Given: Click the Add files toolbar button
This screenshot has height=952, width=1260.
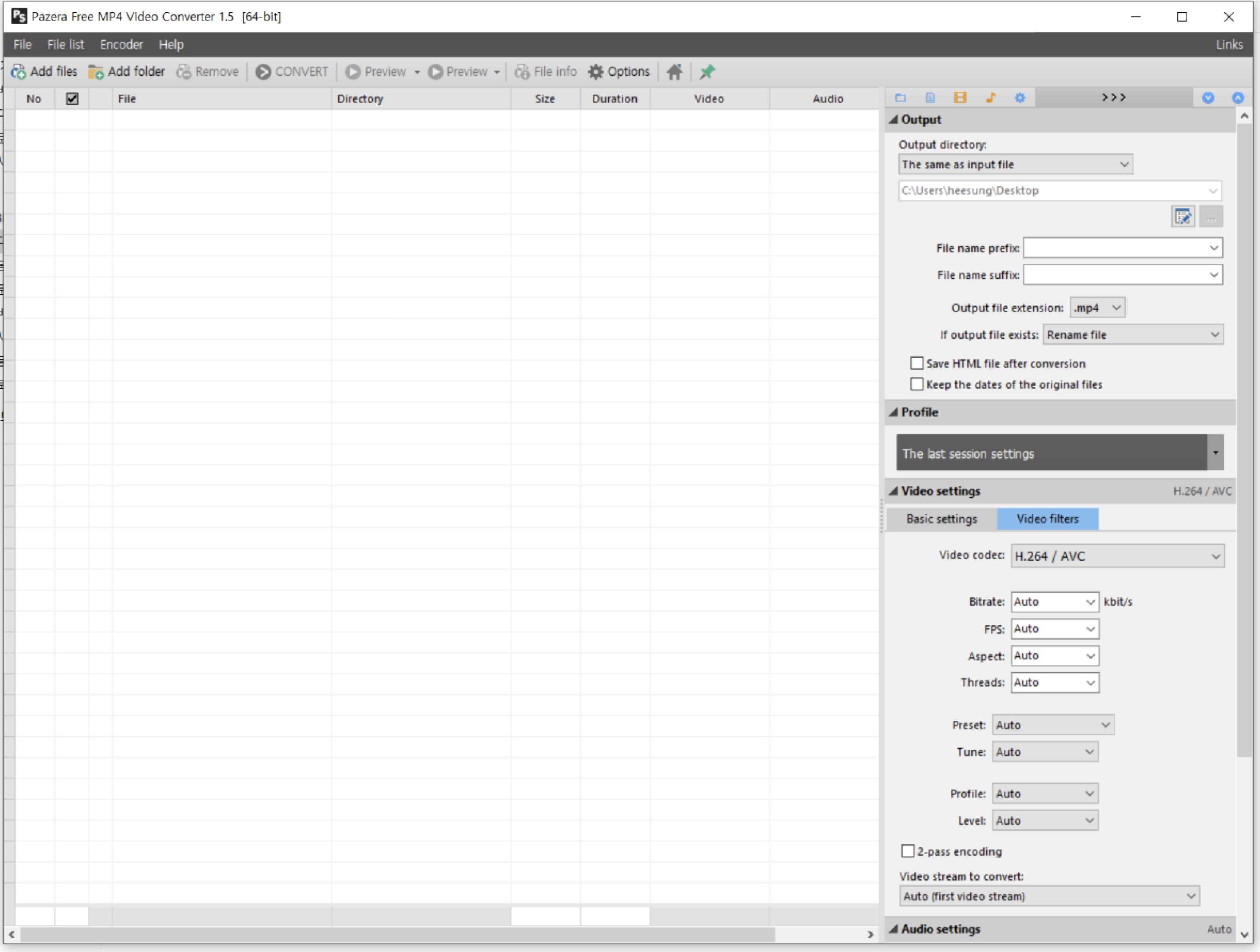Looking at the screenshot, I should pyautogui.click(x=44, y=72).
